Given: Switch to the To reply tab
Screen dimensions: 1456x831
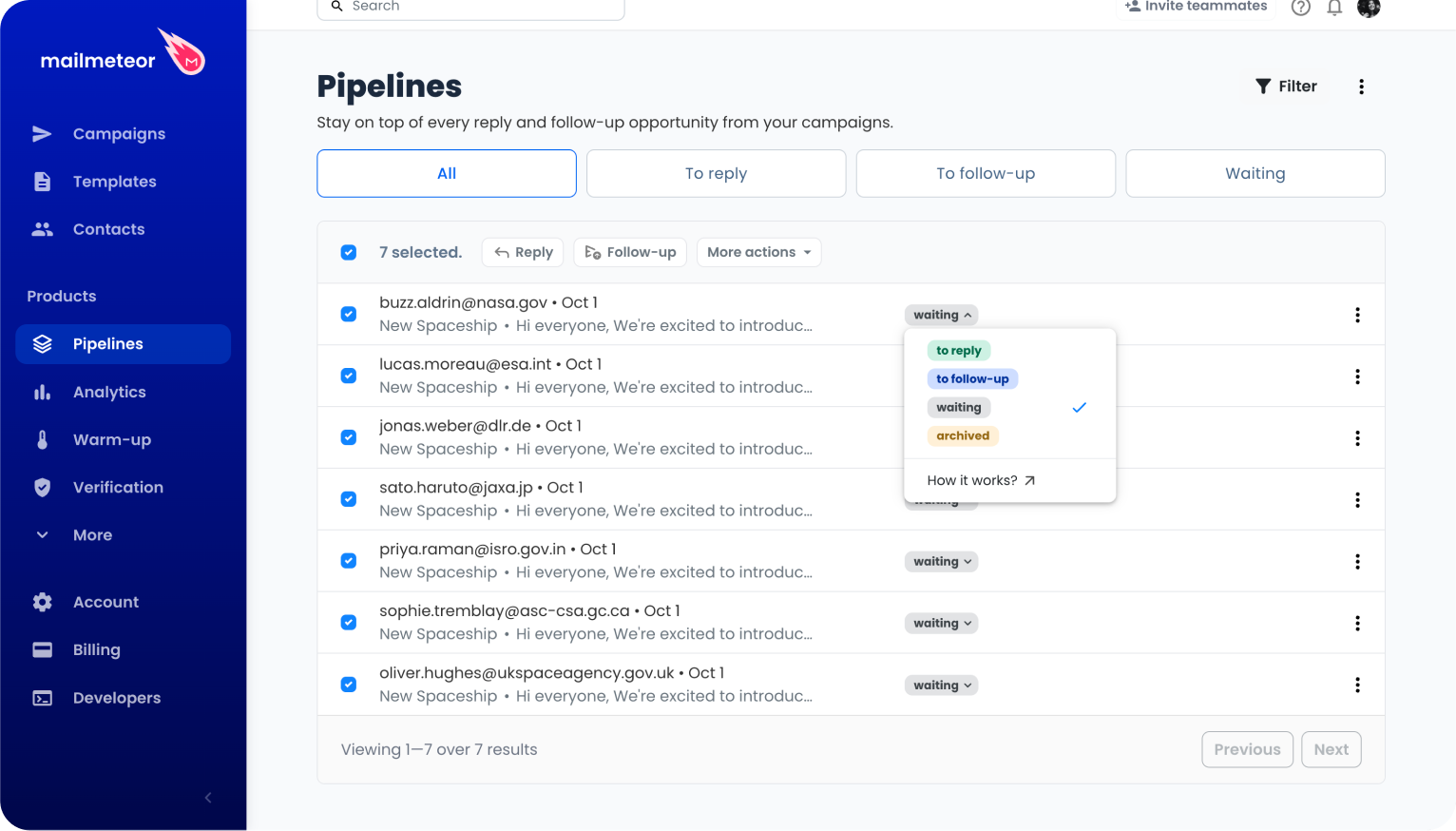Looking at the screenshot, I should [x=716, y=173].
